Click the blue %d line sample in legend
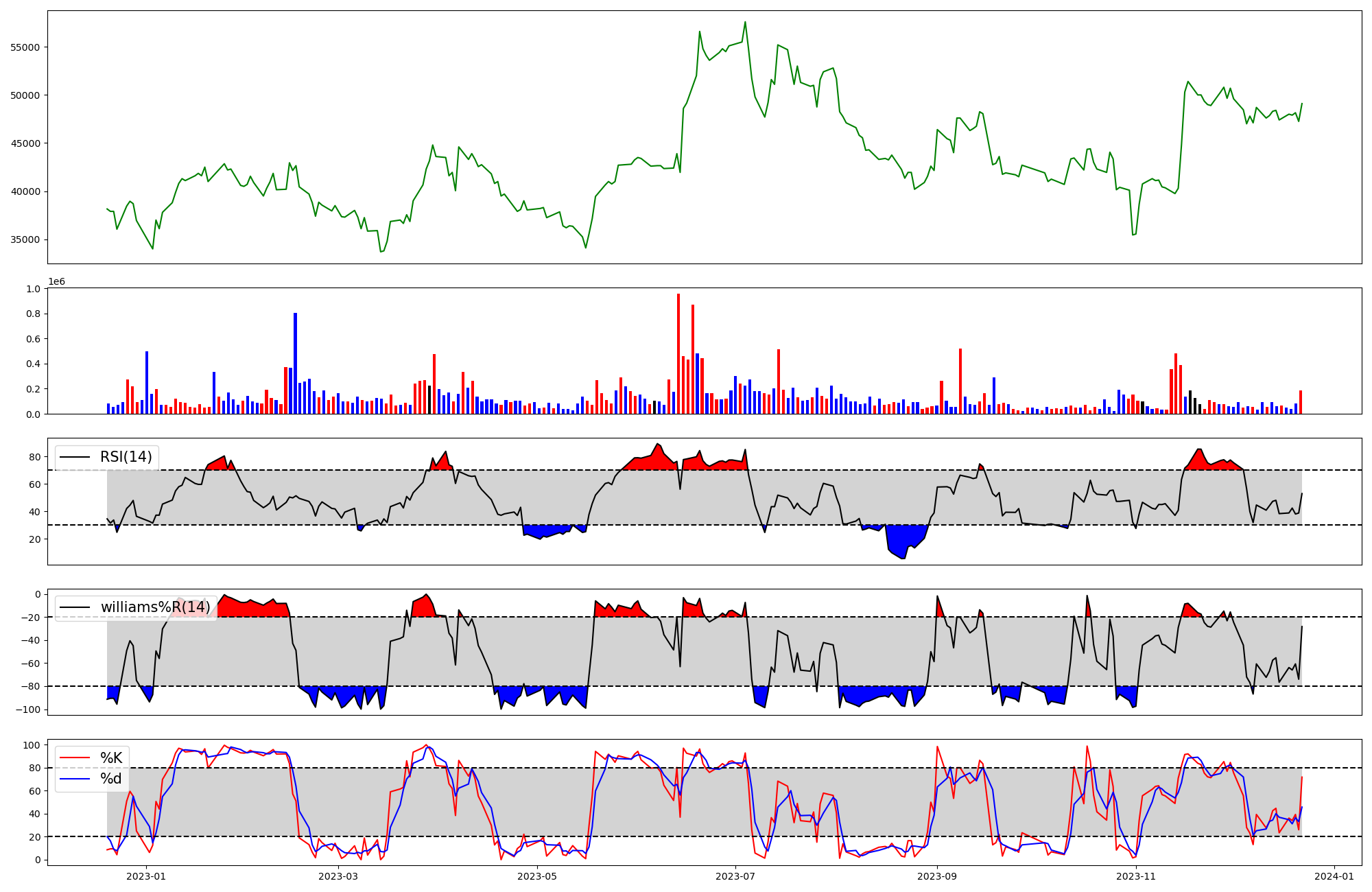Screen dimensions: 1372x892 [75, 779]
